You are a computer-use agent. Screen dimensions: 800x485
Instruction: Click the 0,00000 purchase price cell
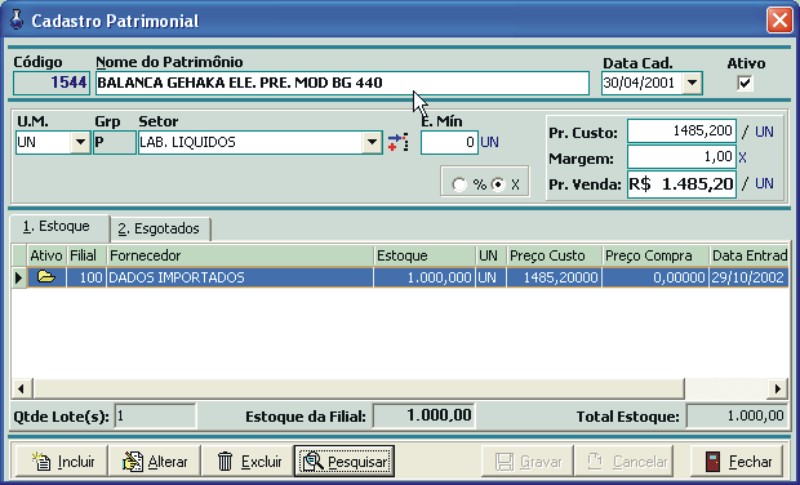point(656,277)
